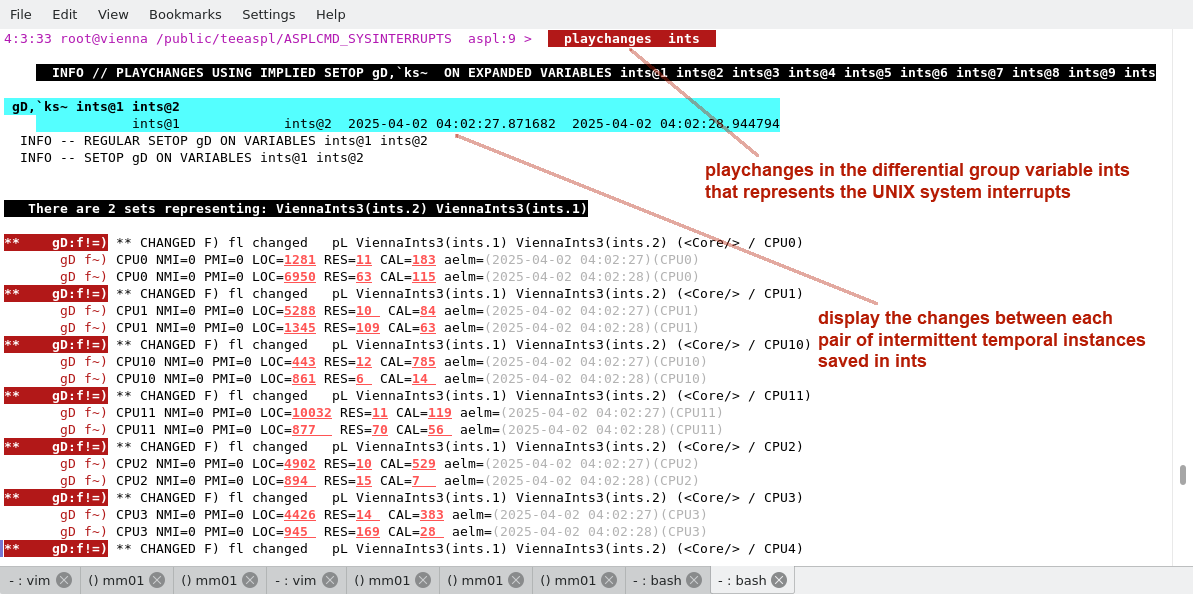
Task: Open the Help menu
Action: (330, 14)
